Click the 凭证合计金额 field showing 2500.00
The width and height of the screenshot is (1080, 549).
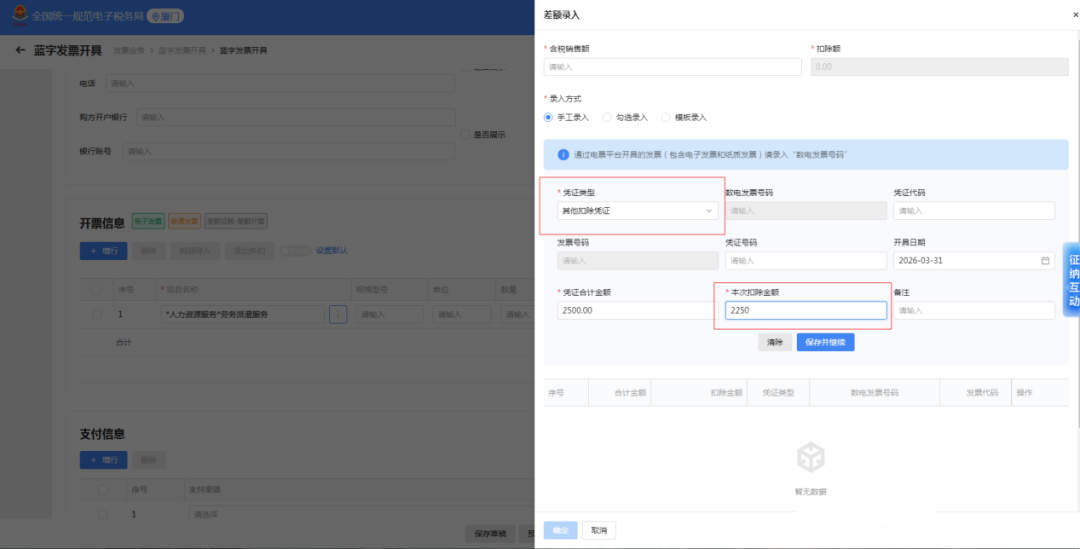tap(637, 311)
